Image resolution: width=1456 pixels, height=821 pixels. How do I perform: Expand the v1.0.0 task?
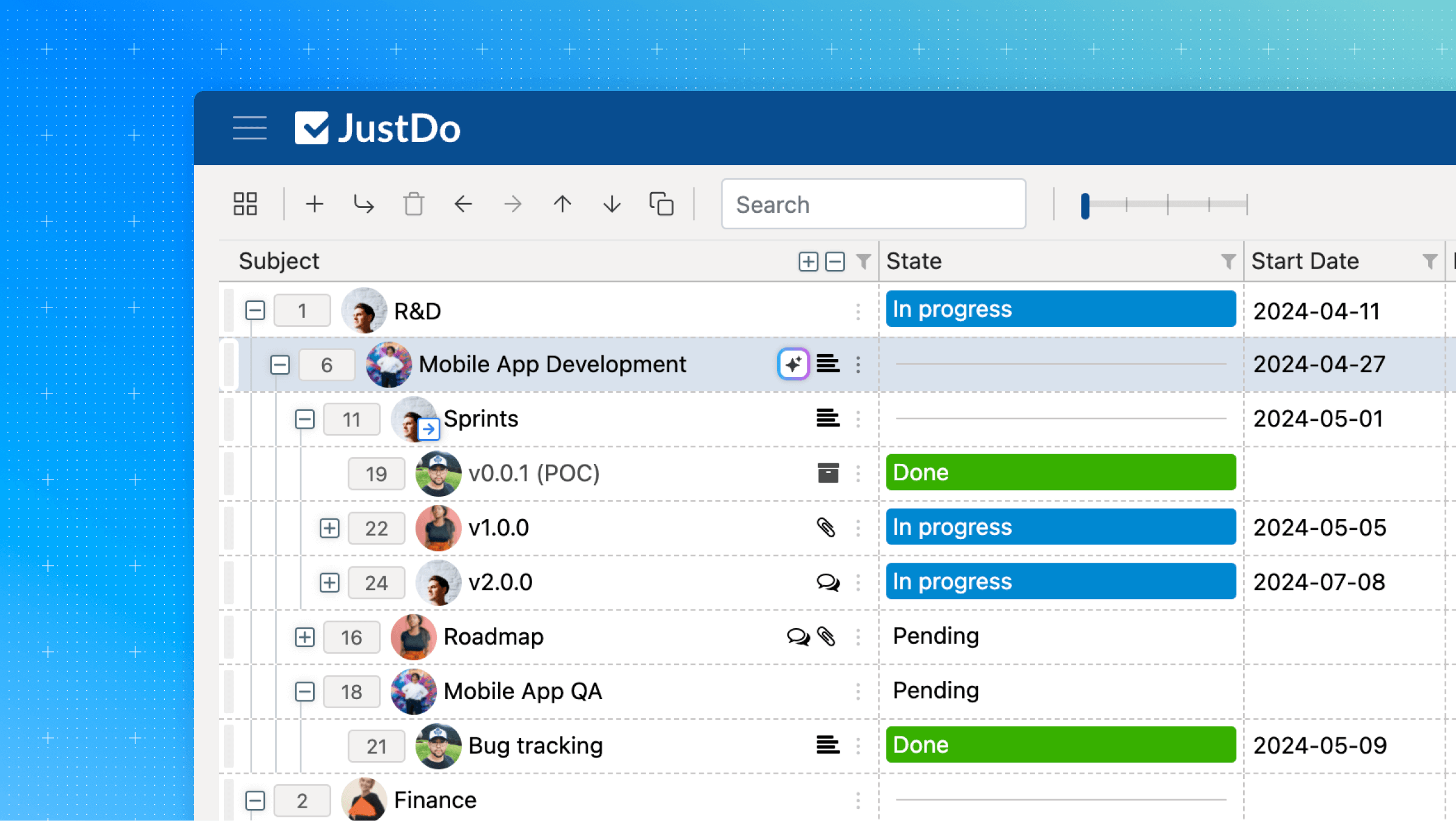tap(329, 528)
